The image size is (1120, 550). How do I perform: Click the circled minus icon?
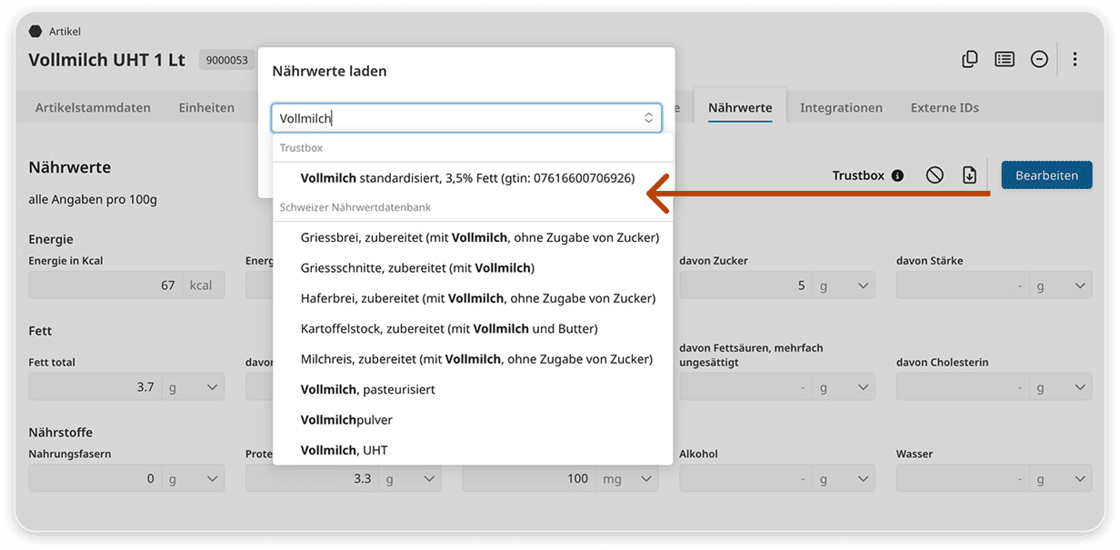[1039, 59]
